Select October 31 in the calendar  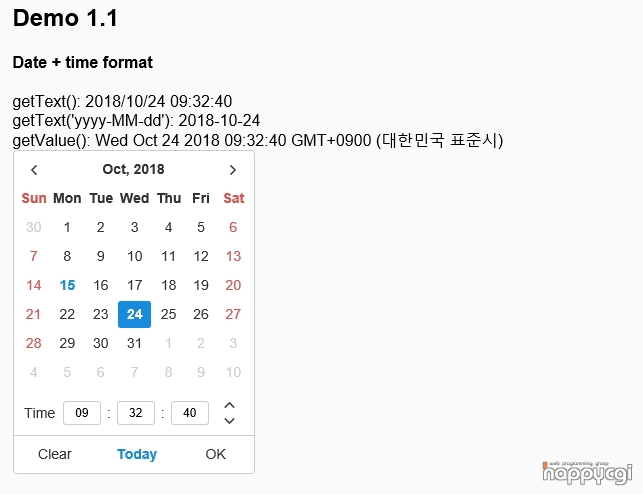(135, 343)
